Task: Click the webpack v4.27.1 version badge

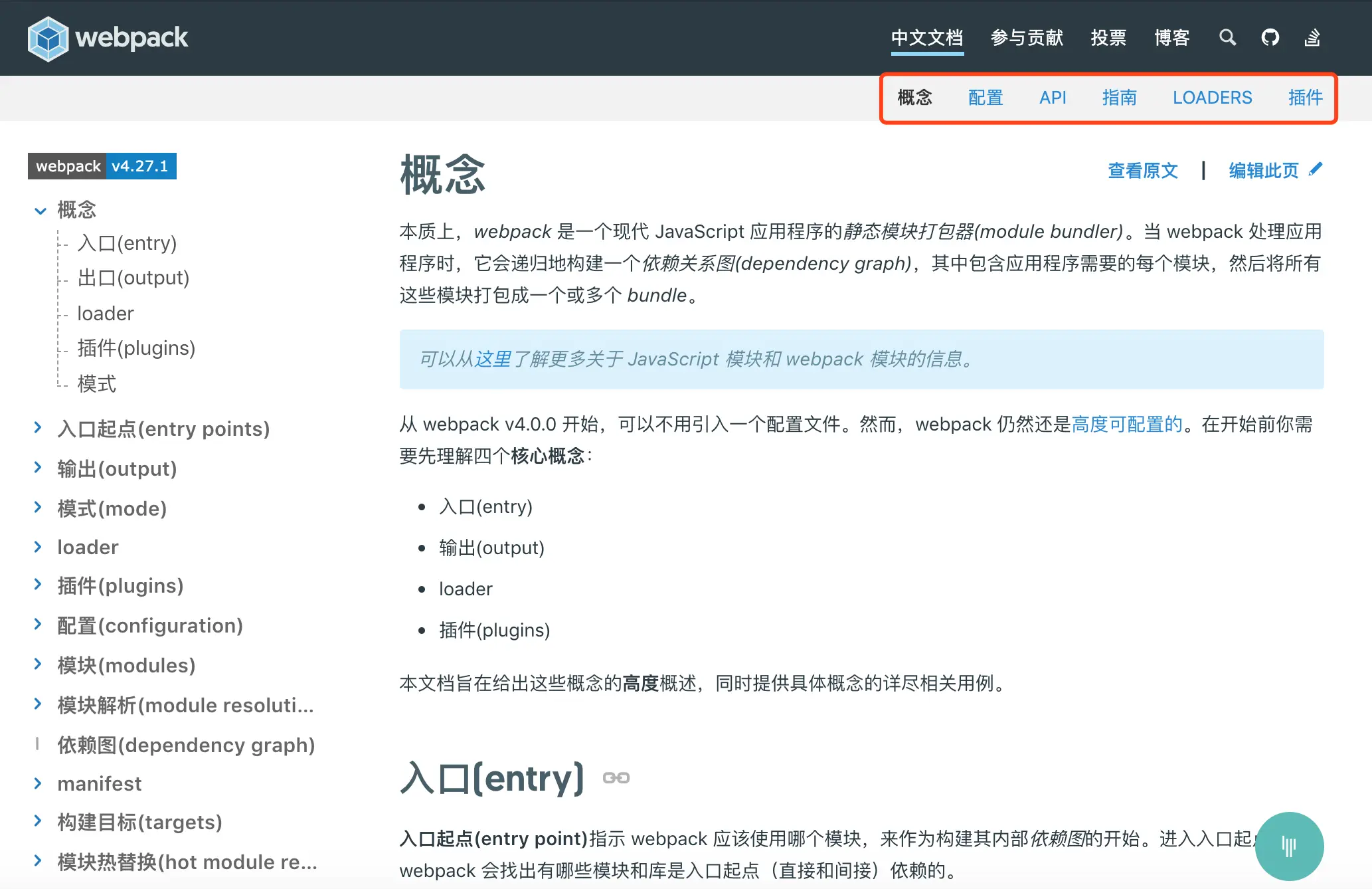Action: tap(102, 166)
